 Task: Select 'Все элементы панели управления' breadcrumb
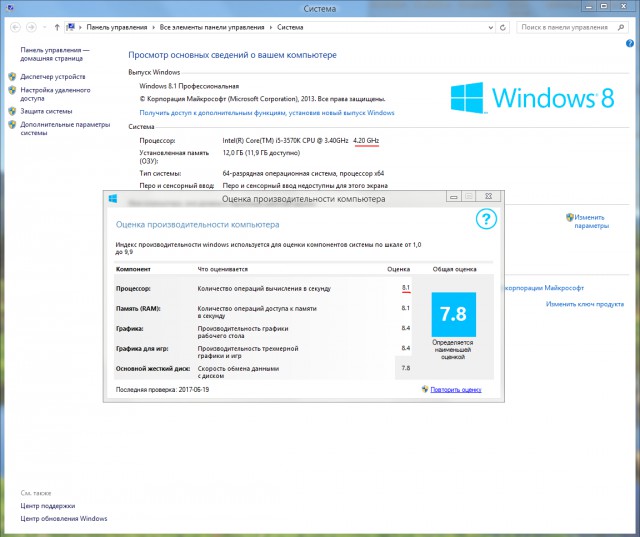tap(212, 27)
